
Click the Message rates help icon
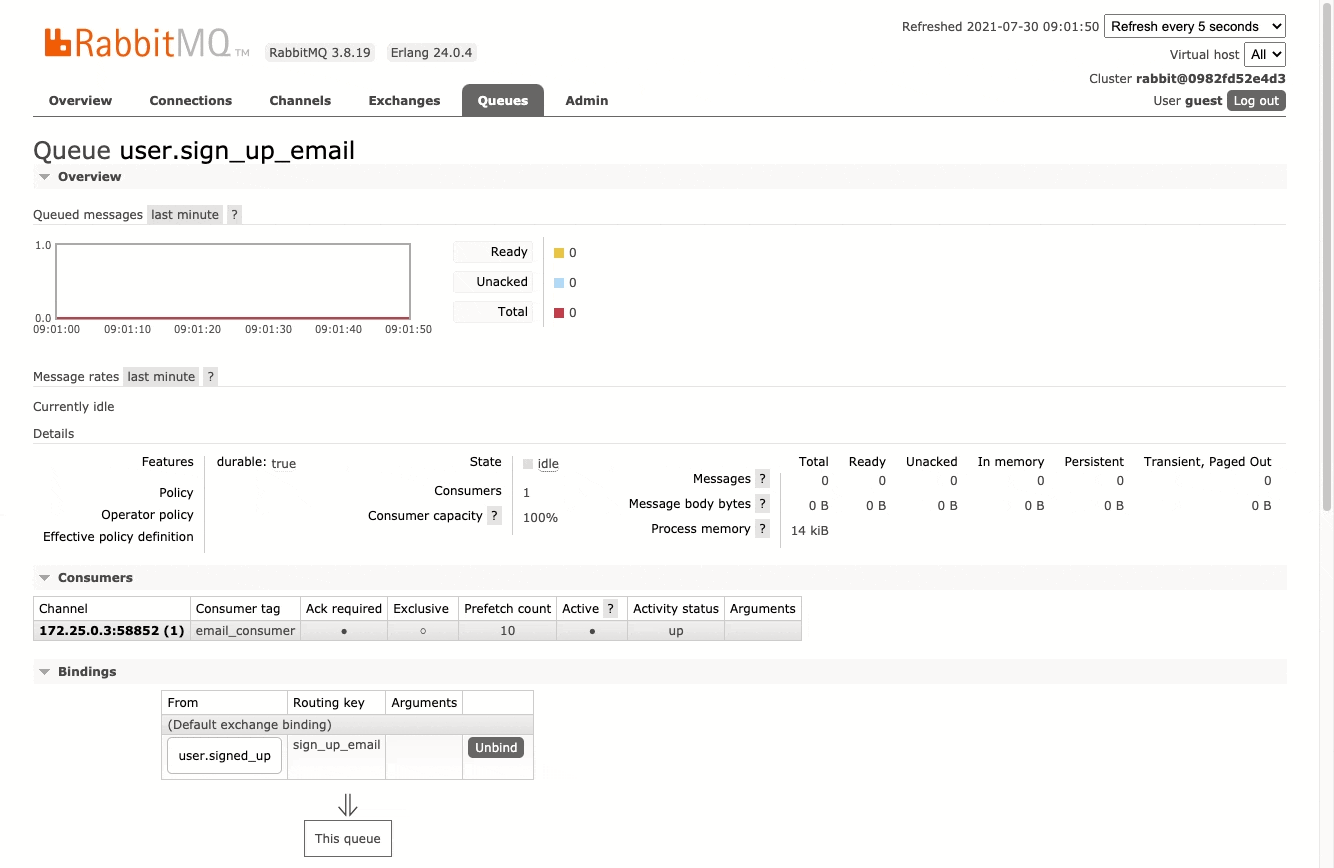point(210,376)
